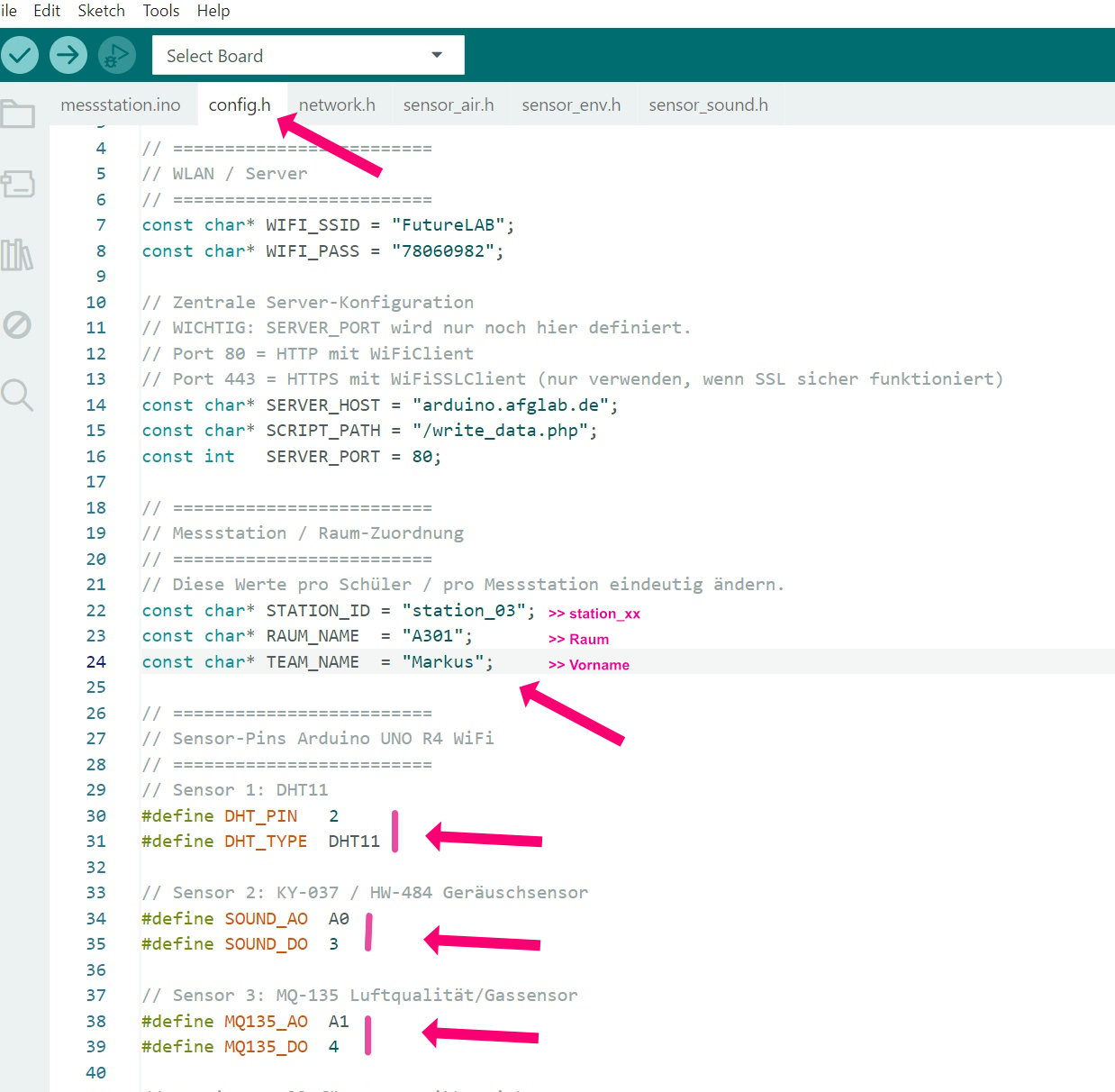Open the Boards Manager sidebar icon
The height and width of the screenshot is (1092, 1115).
point(17,184)
